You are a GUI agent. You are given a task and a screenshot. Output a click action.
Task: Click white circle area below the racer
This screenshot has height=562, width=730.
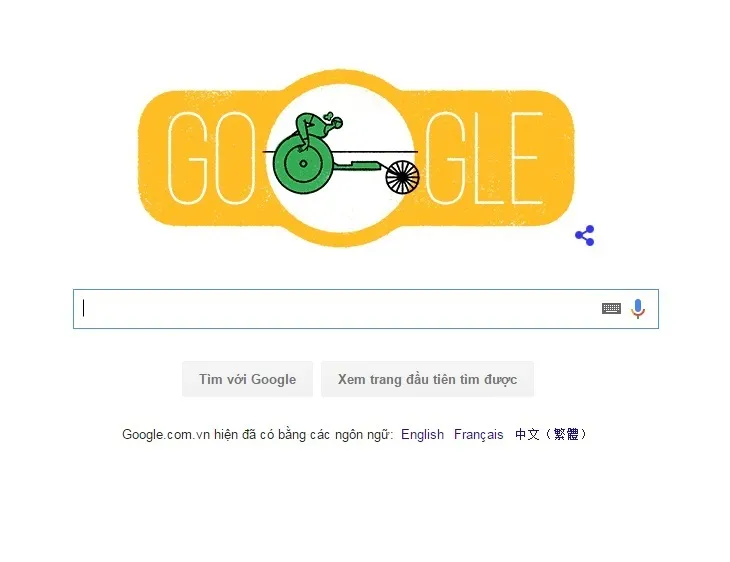click(342, 212)
